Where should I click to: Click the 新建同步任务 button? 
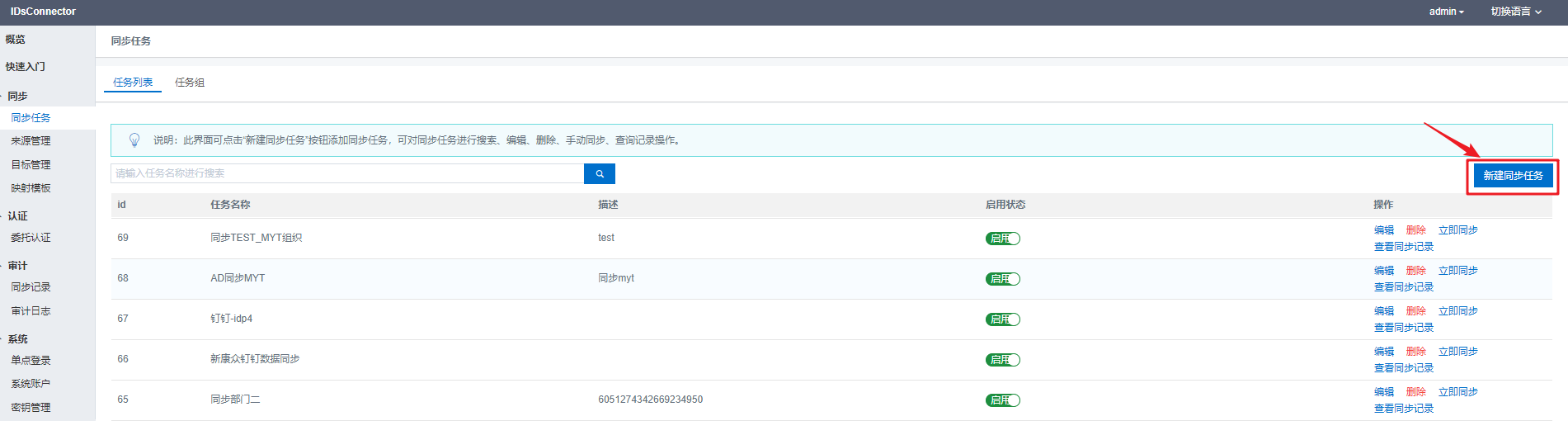click(x=1513, y=176)
